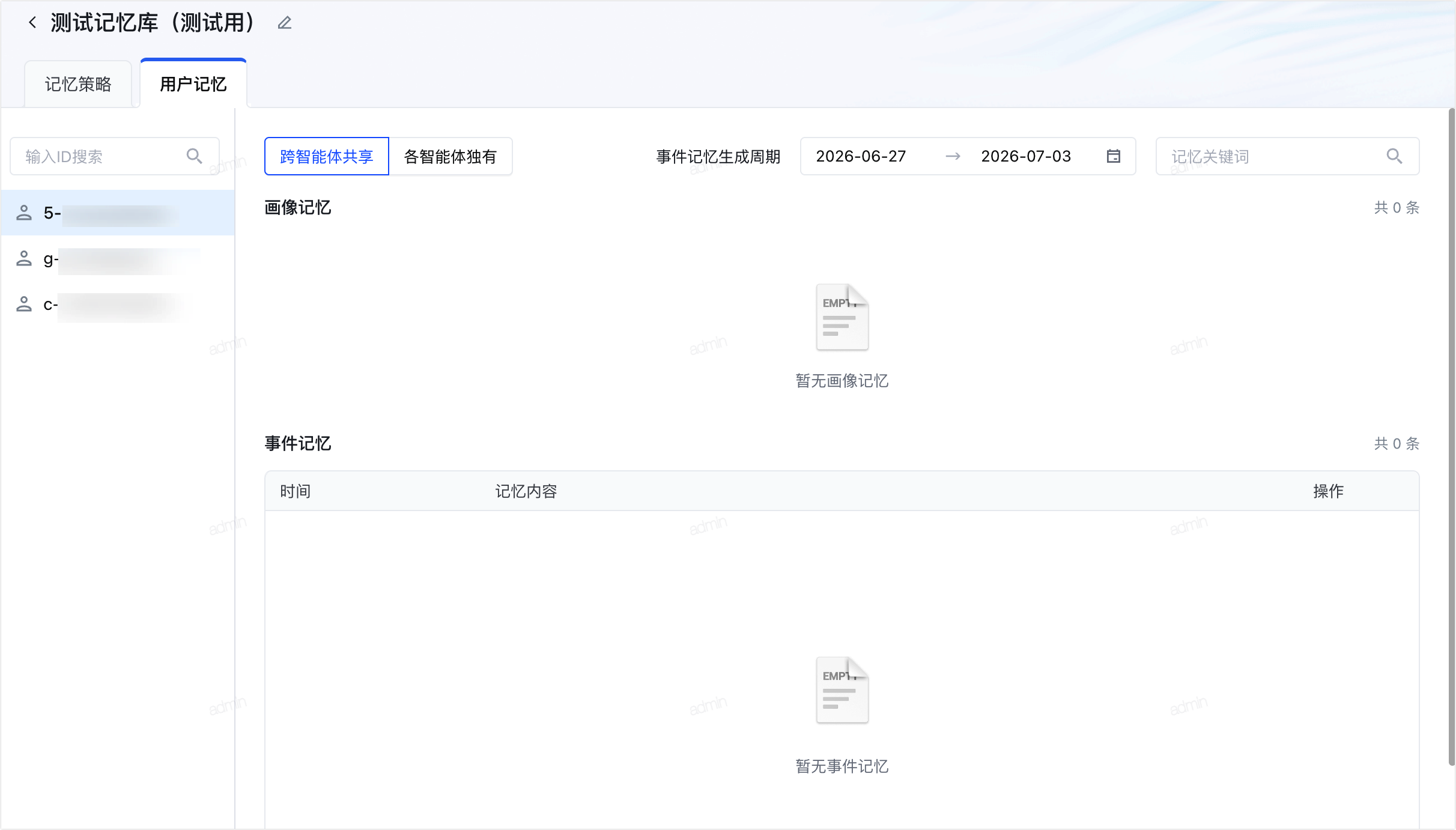1456x830 pixels.
Task: Select user ID starting with g-
Action: pos(118,259)
